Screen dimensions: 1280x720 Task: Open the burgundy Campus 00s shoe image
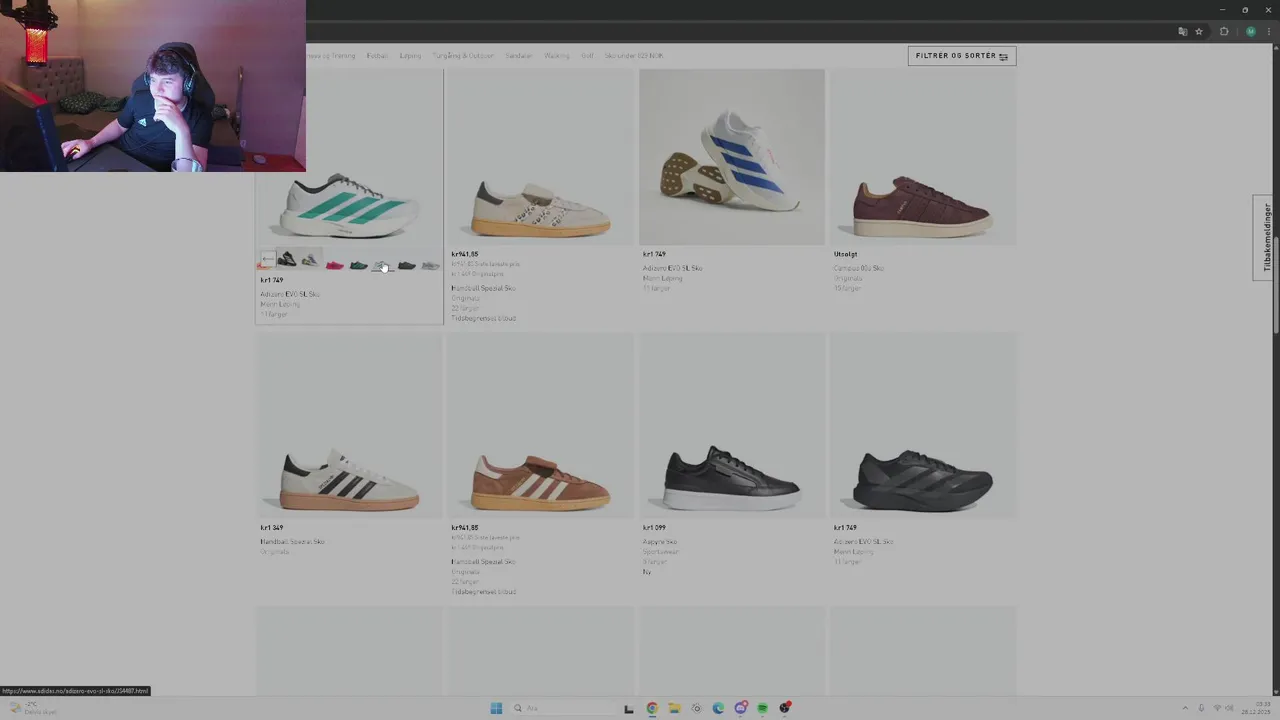coord(922,157)
